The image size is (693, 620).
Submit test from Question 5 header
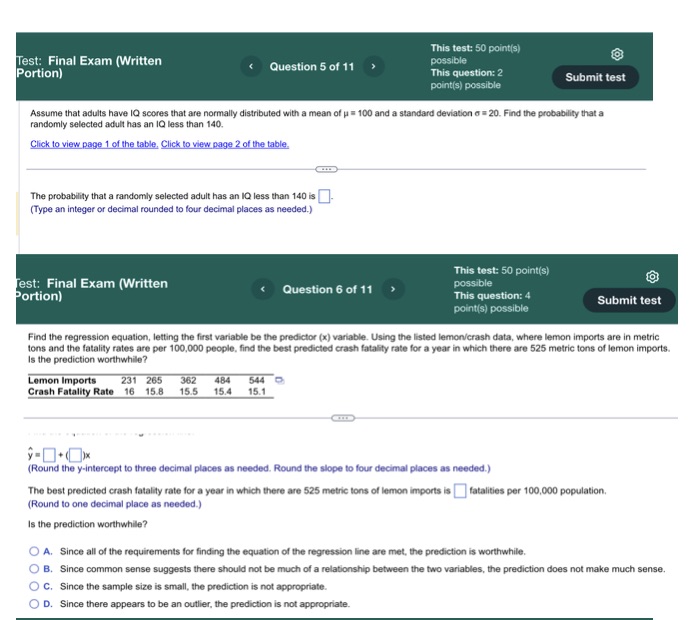[x=595, y=77]
